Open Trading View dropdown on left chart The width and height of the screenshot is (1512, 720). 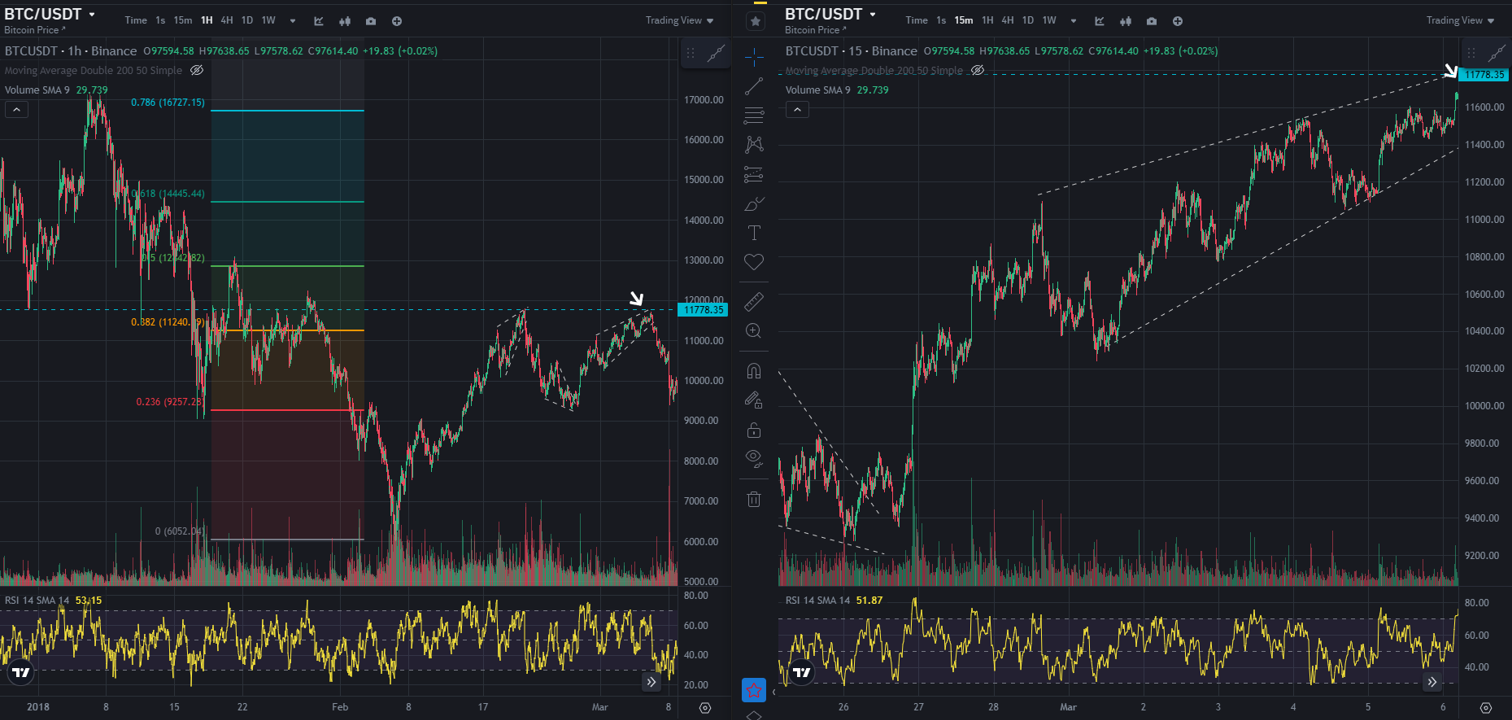(x=680, y=20)
